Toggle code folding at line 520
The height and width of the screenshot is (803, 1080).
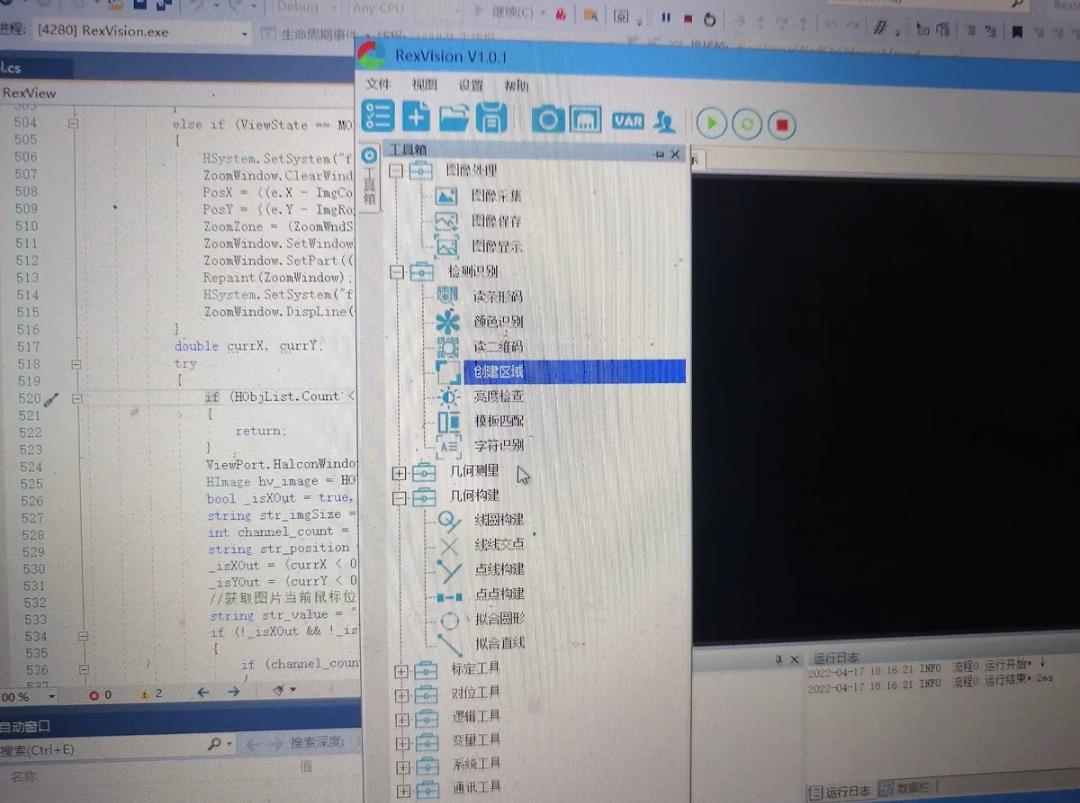point(77,398)
